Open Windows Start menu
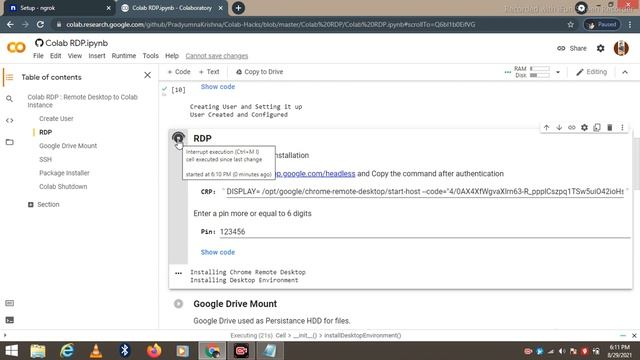Image resolution: width=640 pixels, height=360 pixels. pyautogui.click(x=11, y=351)
